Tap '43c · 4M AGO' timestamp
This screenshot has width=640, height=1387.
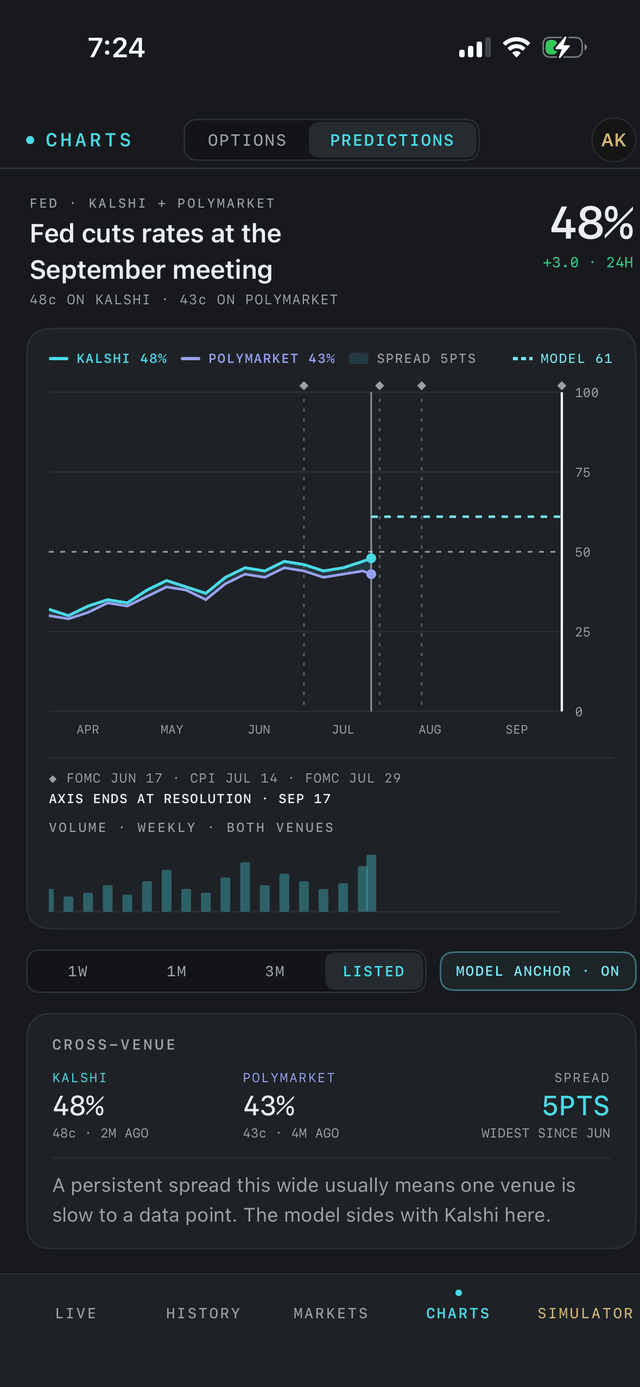point(291,1133)
